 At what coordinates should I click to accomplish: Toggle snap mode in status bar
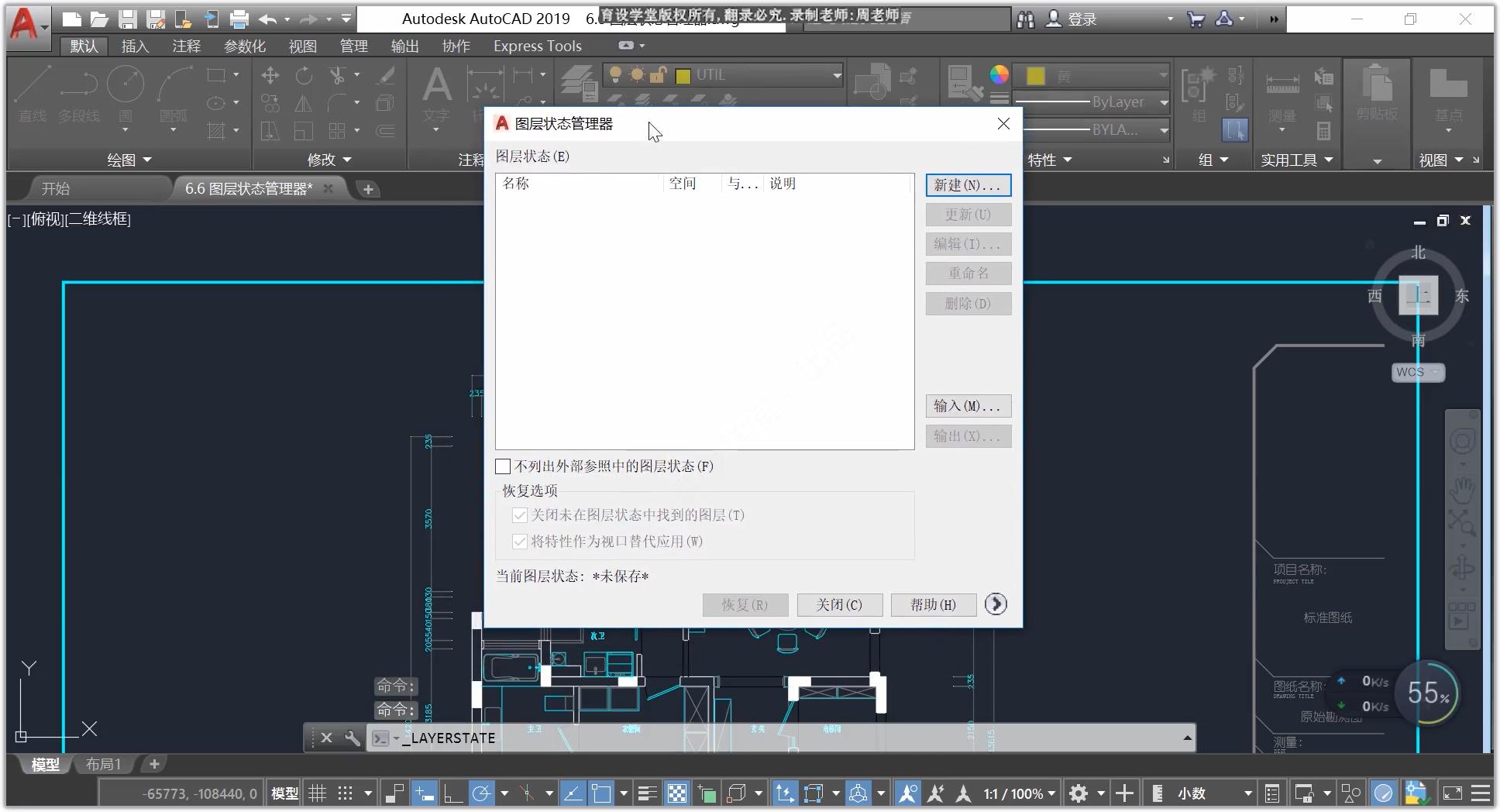pos(346,793)
